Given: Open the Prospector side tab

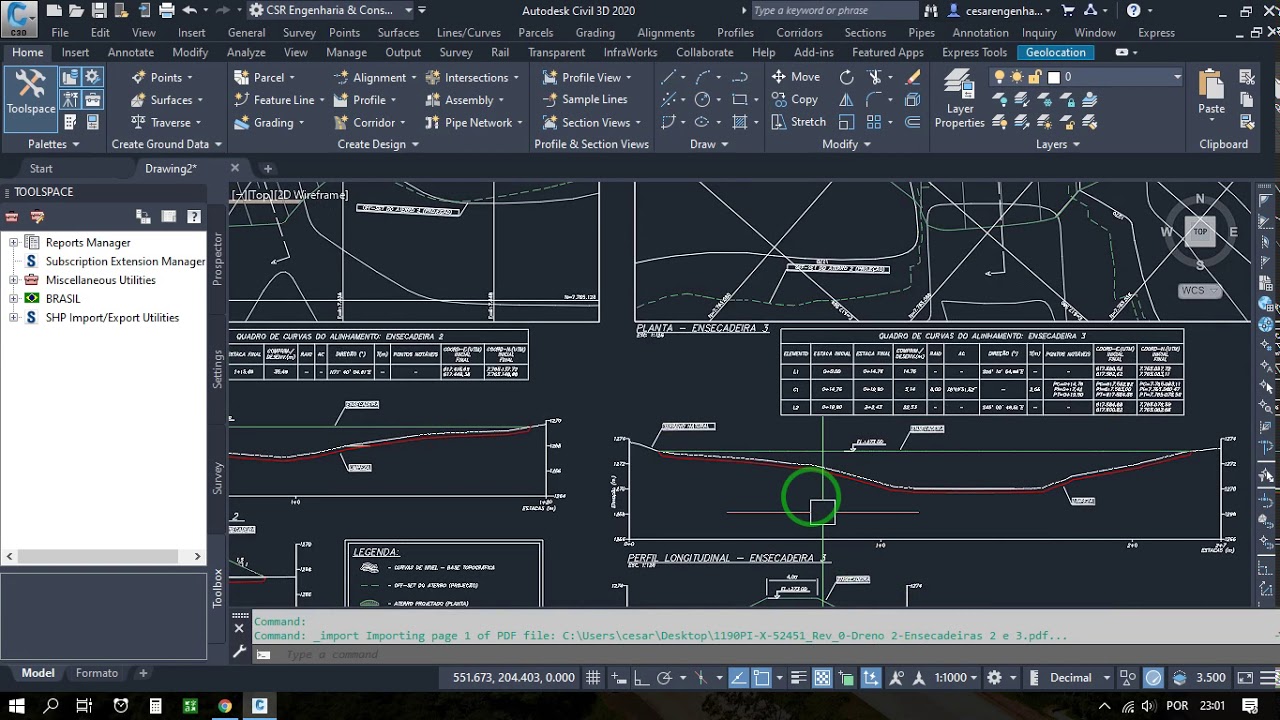Looking at the screenshot, I should [218, 259].
